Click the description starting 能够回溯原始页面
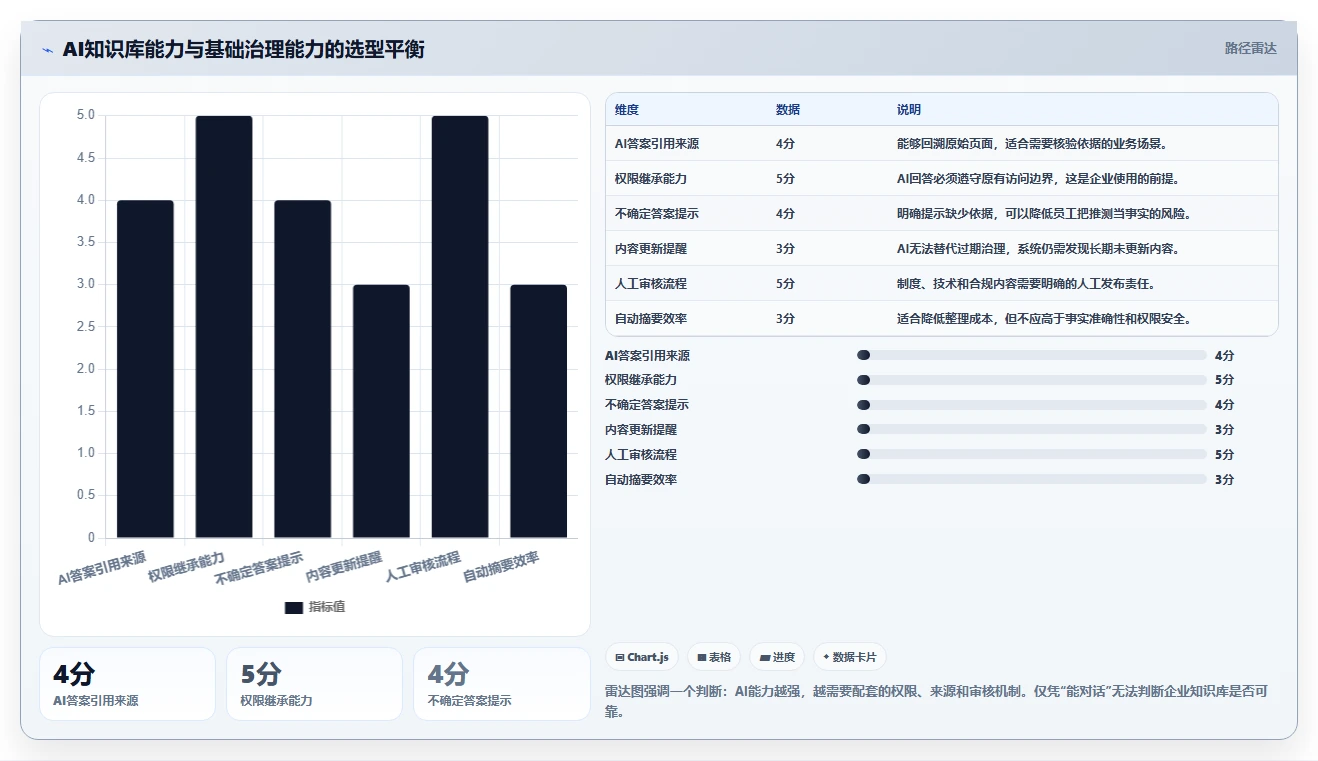The width and height of the screenshot is (1318, 761). (x=1033, y=144)
